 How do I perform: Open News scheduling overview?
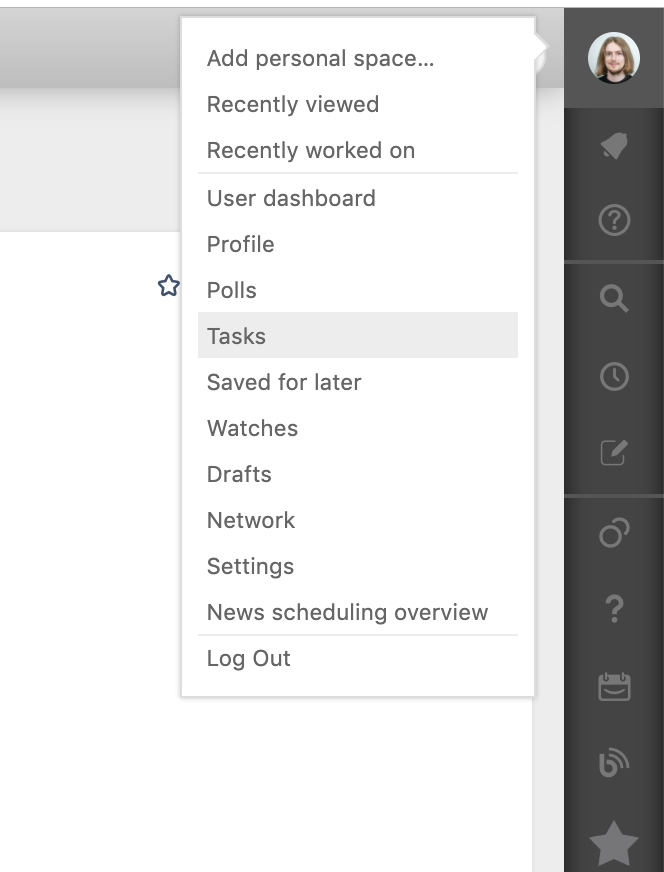(347, 612)
